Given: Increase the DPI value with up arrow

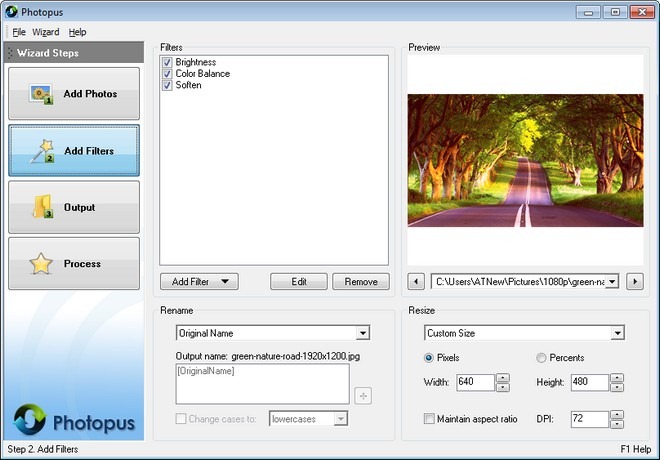Looking at the screenshot, I should (617, 415).
